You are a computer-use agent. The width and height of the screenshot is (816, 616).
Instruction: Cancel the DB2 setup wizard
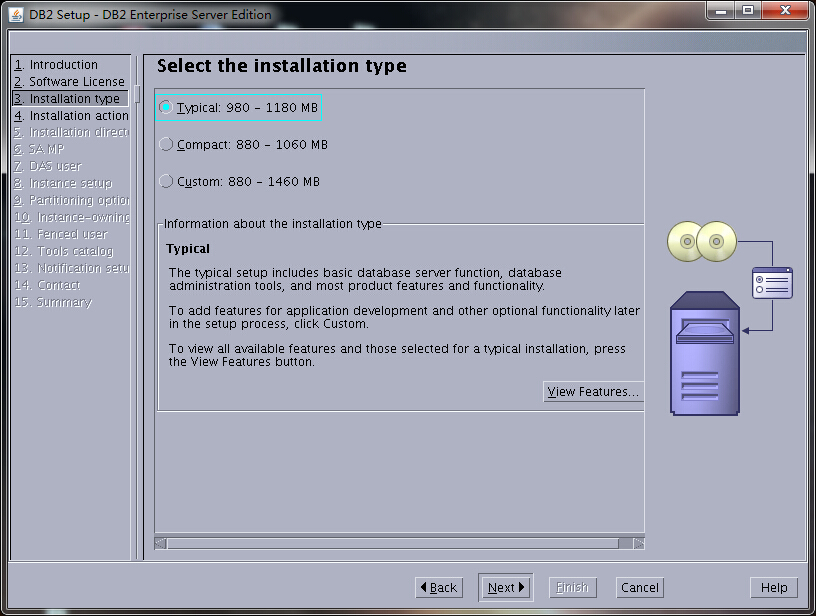640,588
